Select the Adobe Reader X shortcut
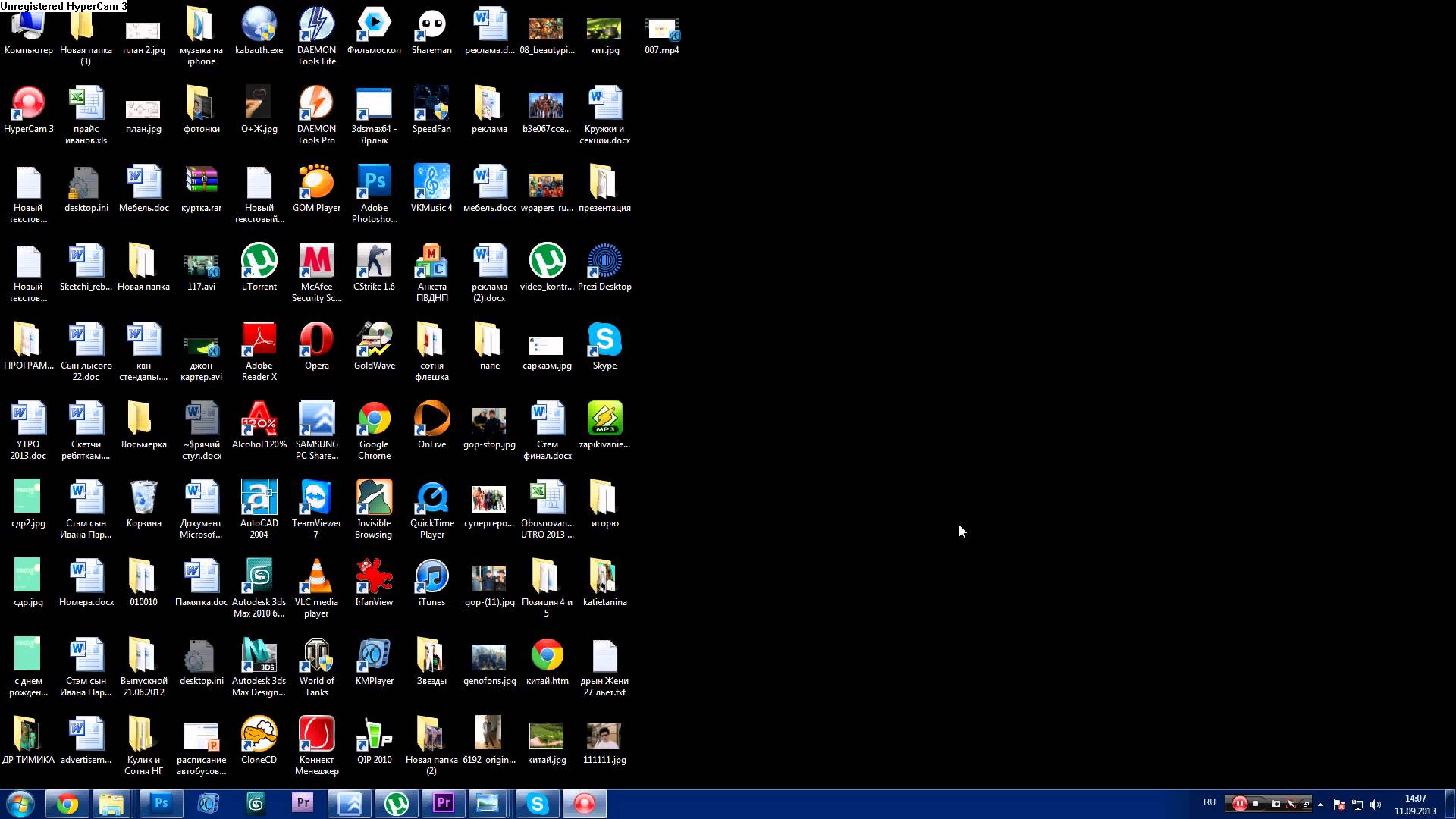The image size is (1456, 819). click(259, 352)
